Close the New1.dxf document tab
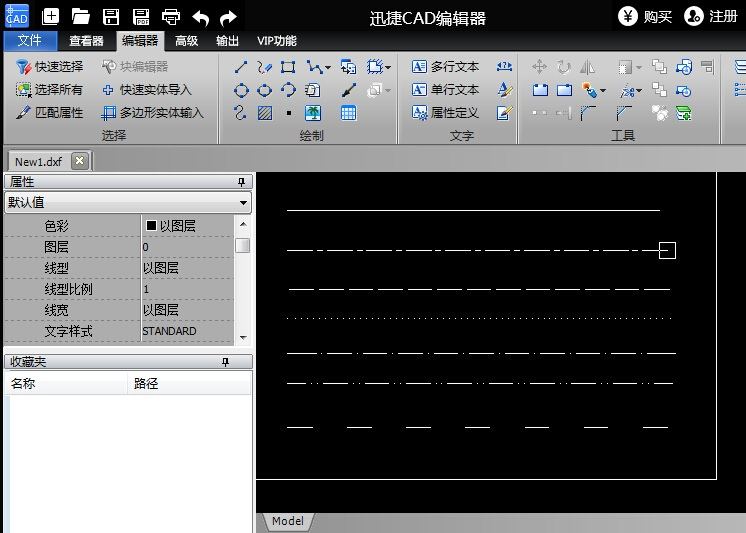This screenshot has height=533, width=746. pos(80,161)
